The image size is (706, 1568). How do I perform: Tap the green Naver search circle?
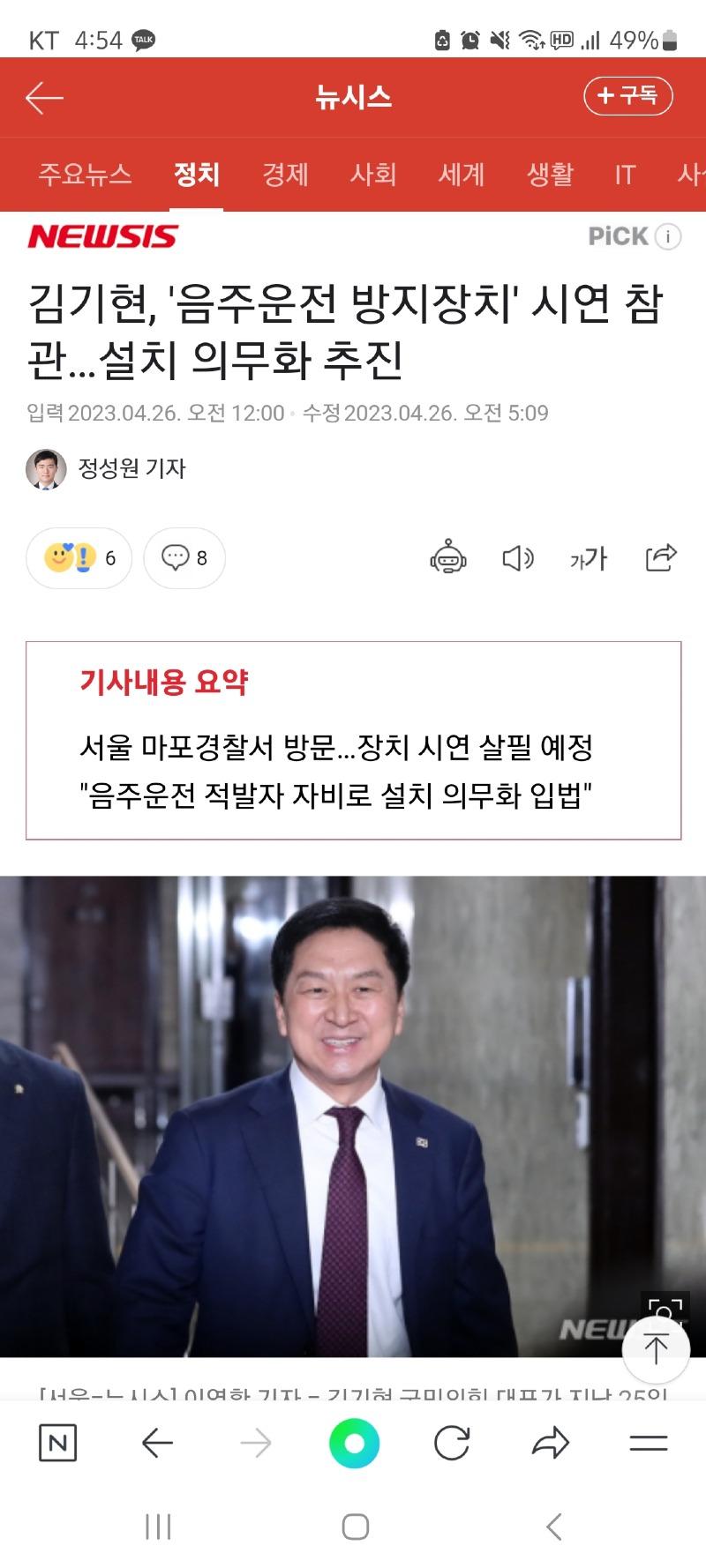pos(354,1444)
